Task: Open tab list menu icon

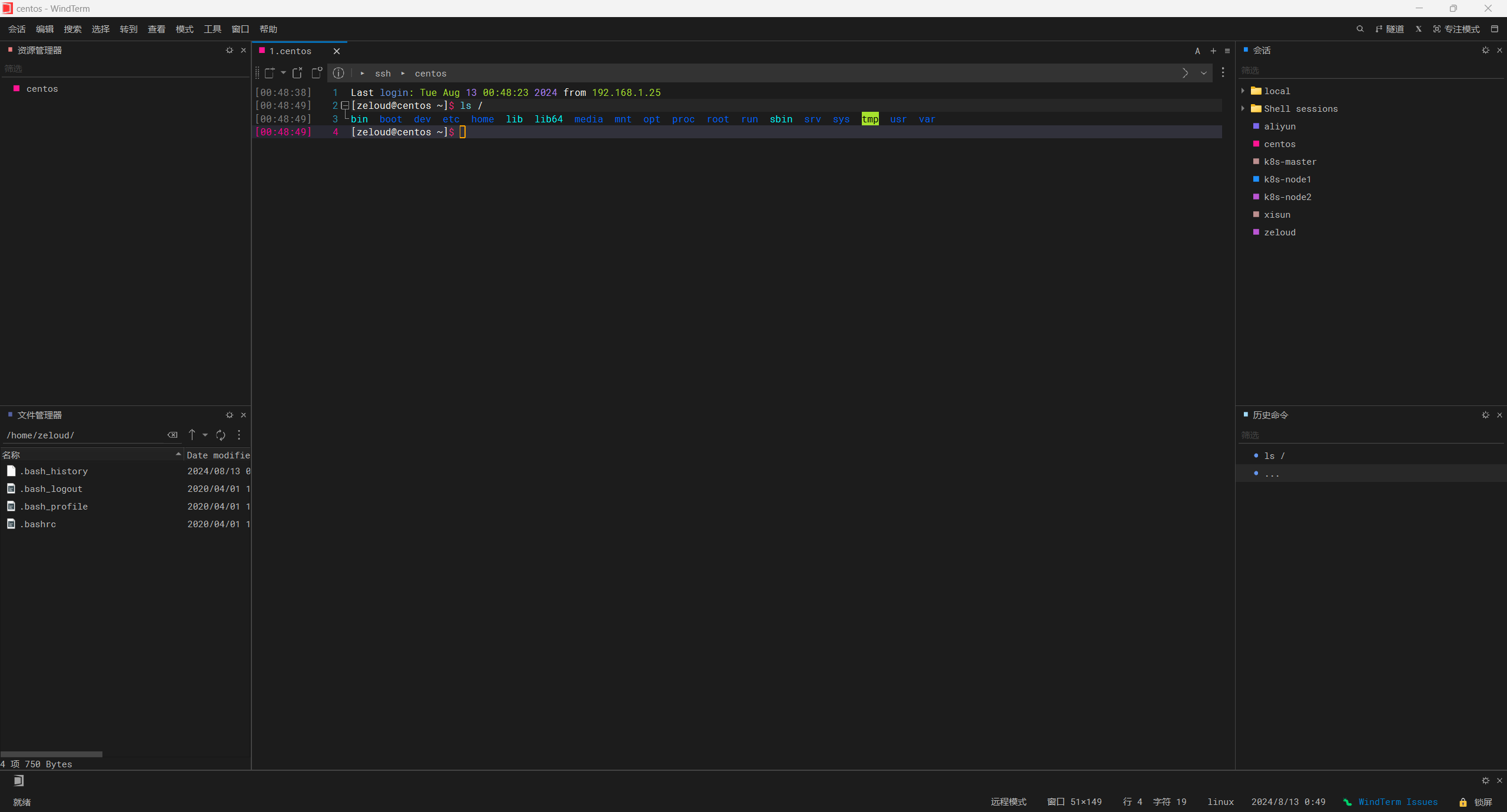Action: pos(1227,51)
